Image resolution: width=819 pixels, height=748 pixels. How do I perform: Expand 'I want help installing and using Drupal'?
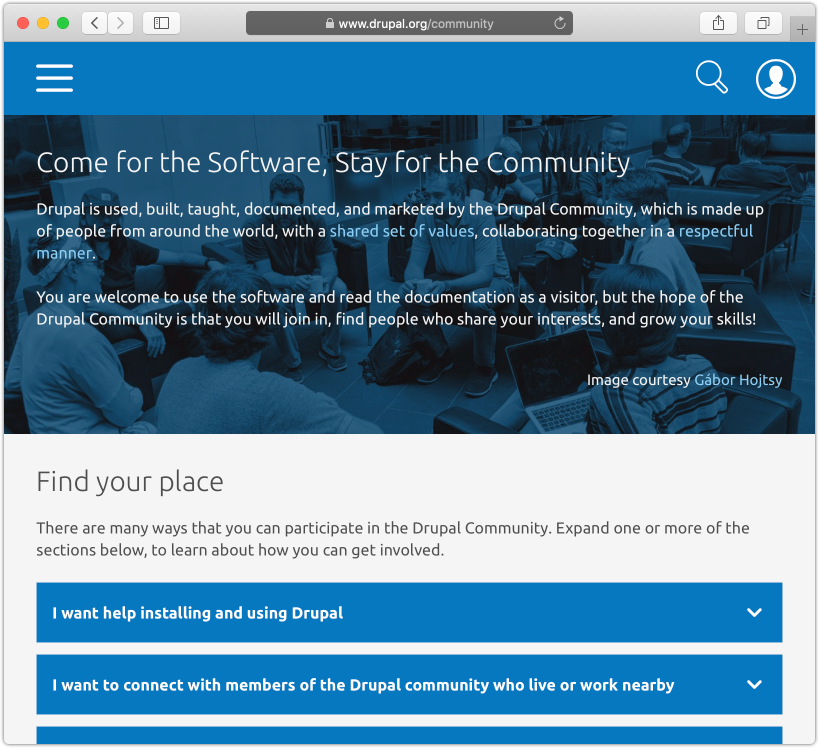[x=409, y=612]
